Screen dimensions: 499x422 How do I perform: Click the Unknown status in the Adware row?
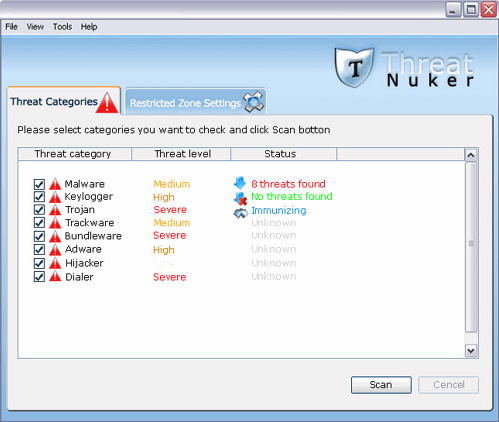(x=274, y=249)
